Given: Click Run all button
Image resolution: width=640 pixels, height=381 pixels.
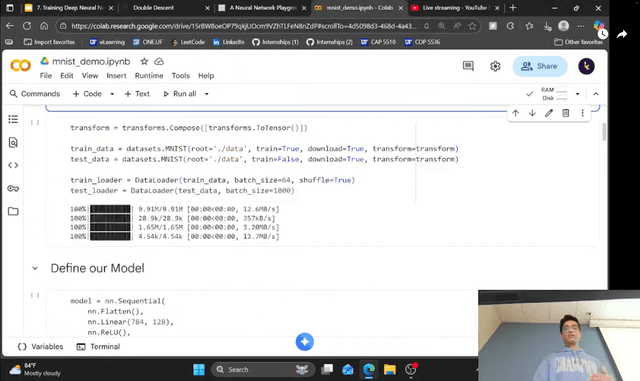Looking at the screenshot, I should point(180,94).
